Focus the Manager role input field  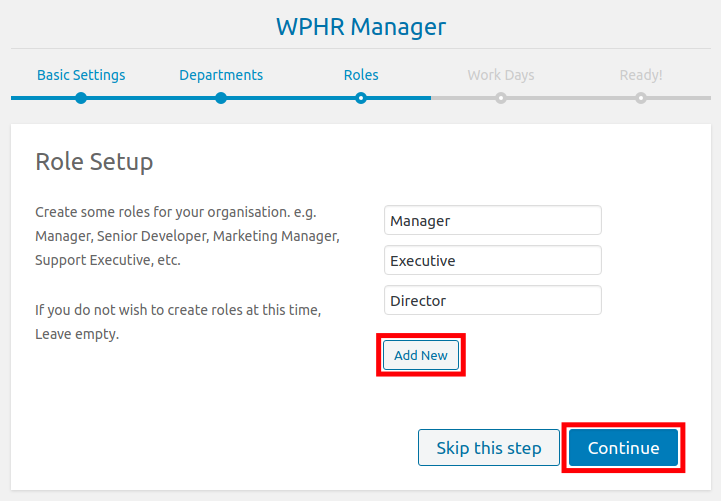492,220
